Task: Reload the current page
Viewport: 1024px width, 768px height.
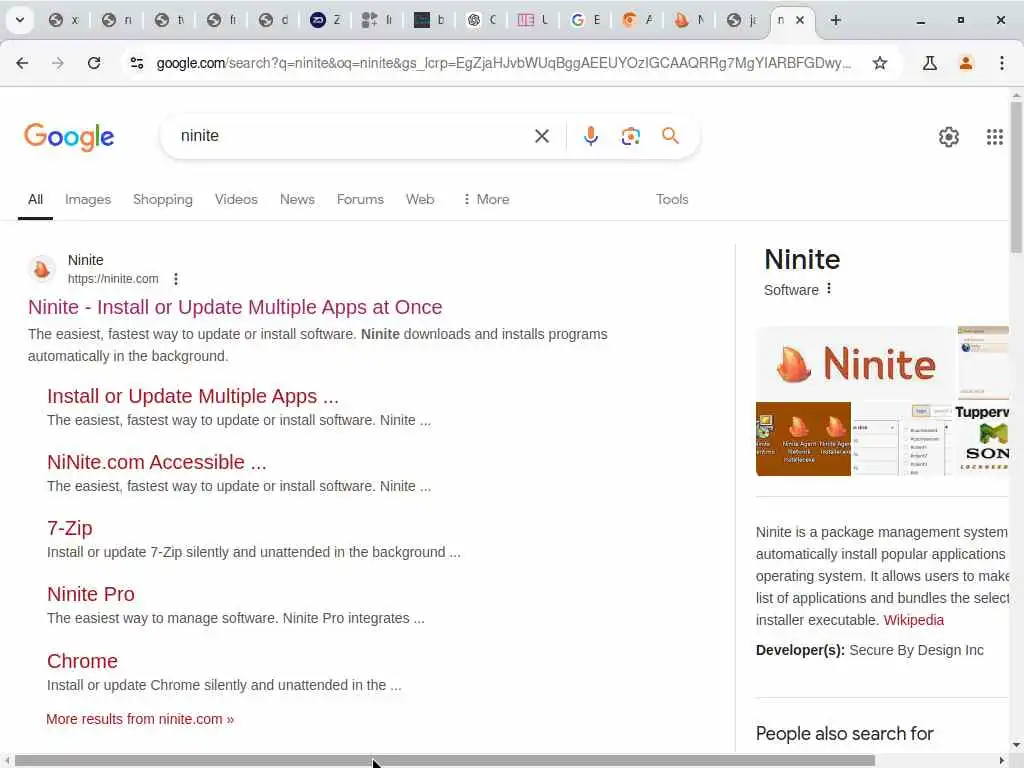Action: click(94, 63)
